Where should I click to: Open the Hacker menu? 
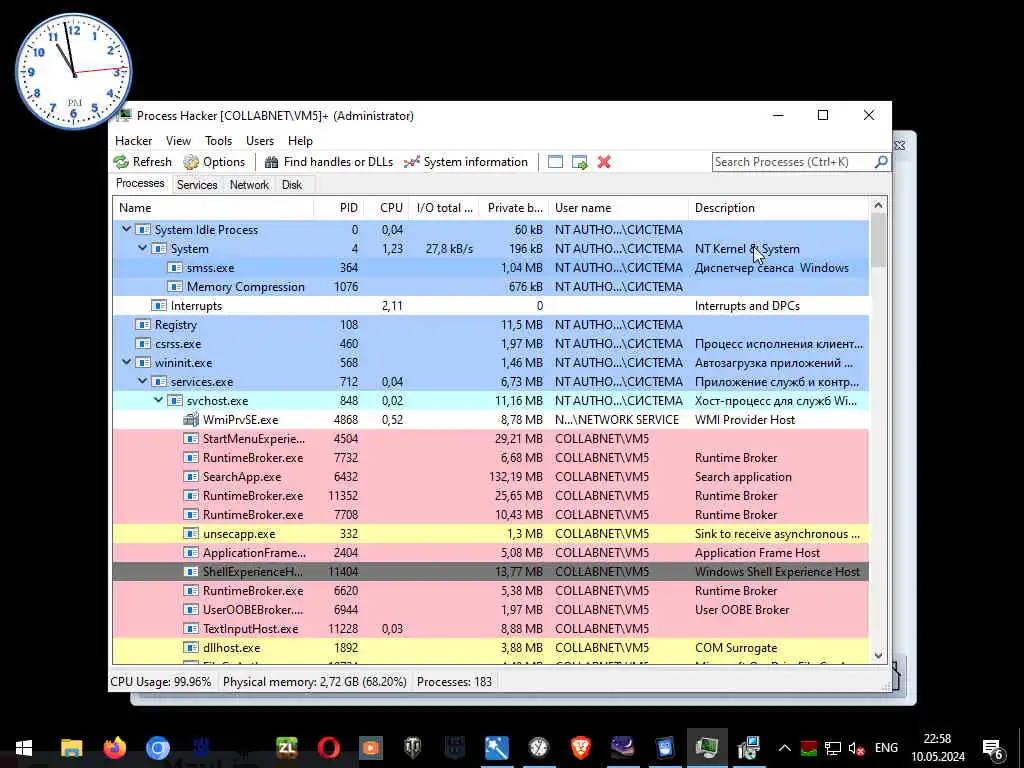(x=133, y=141)
